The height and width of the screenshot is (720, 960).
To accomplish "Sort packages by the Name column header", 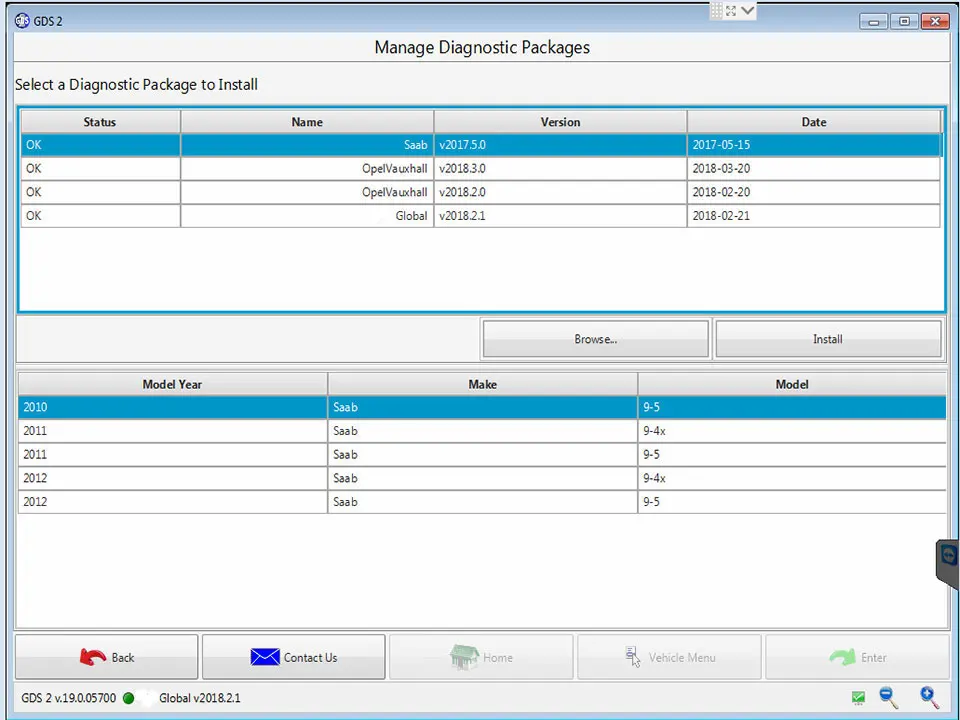I will (307, 122).
